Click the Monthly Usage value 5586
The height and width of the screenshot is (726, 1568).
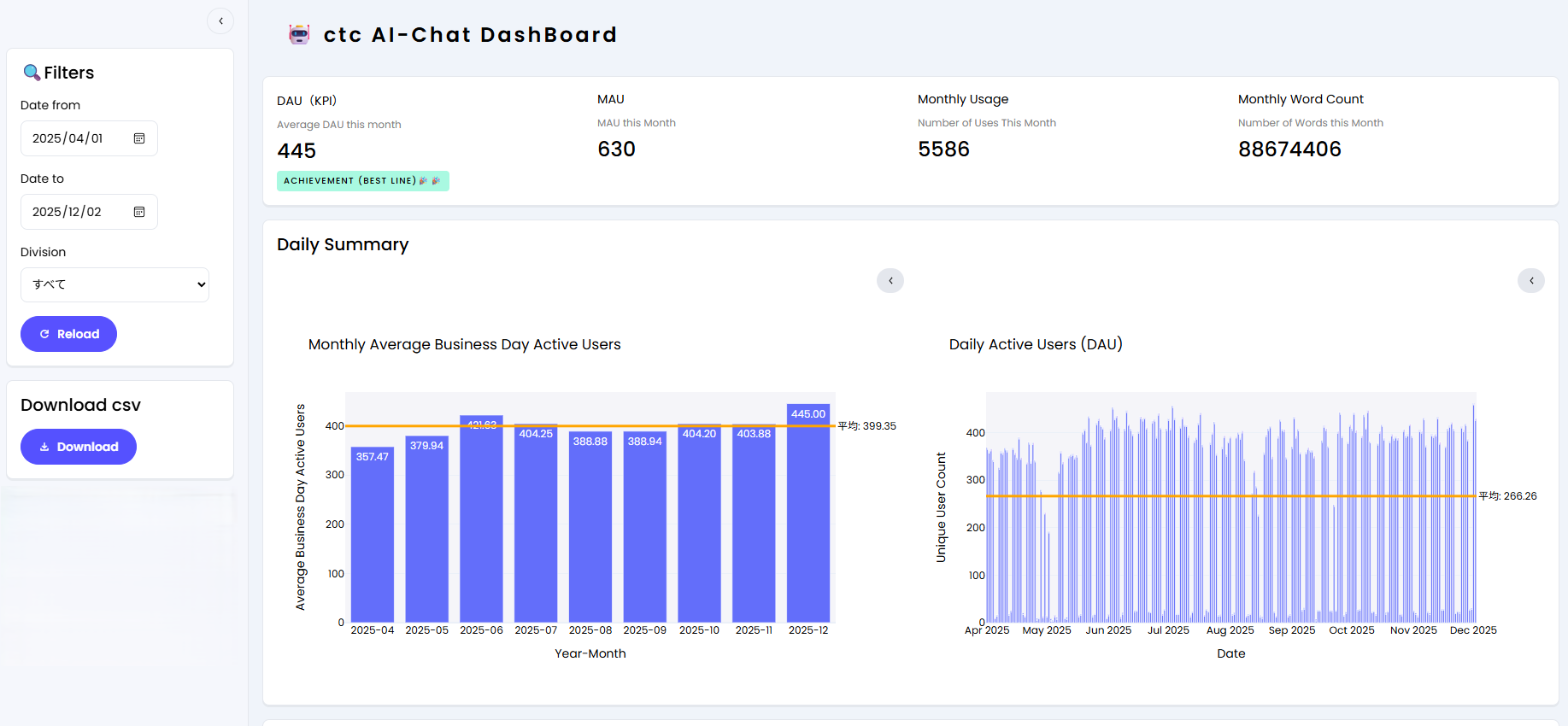tap(943, 149)
